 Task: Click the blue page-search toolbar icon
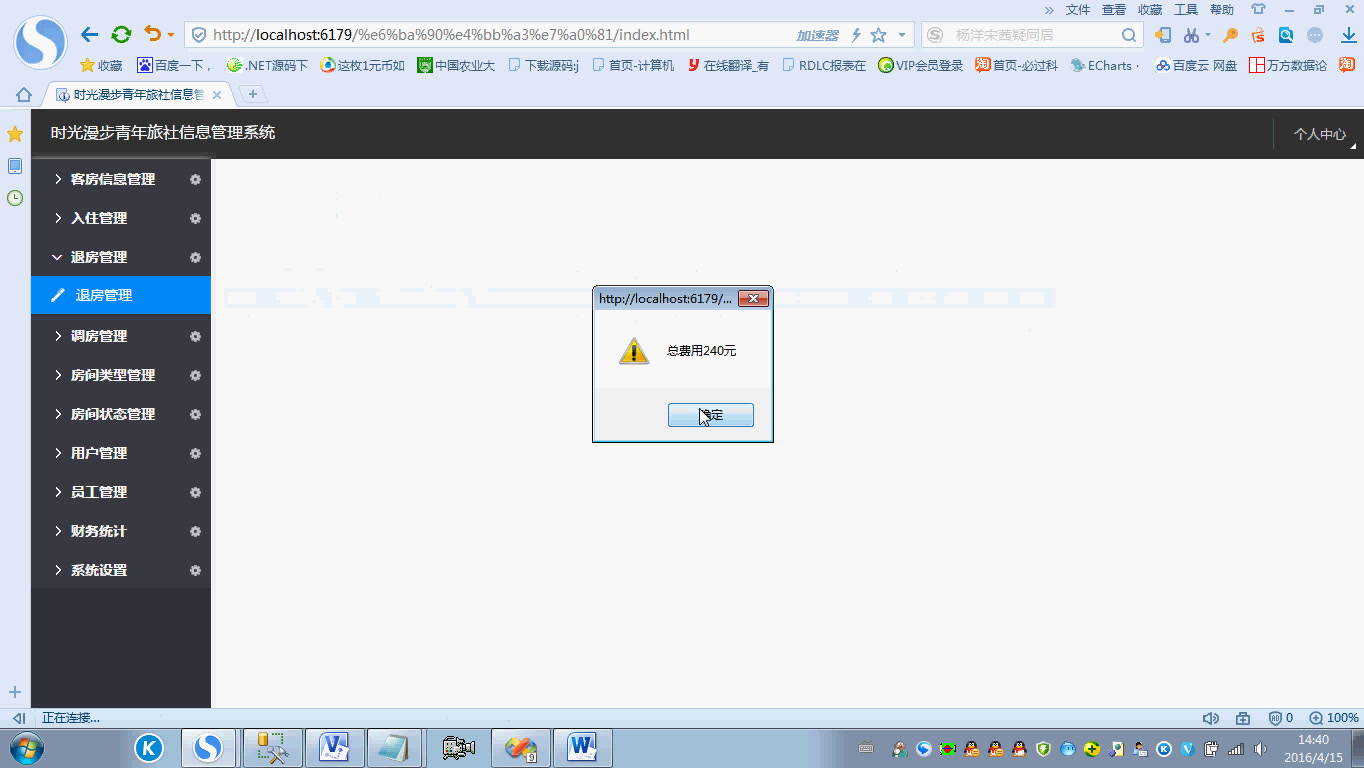pos(1286,35)
